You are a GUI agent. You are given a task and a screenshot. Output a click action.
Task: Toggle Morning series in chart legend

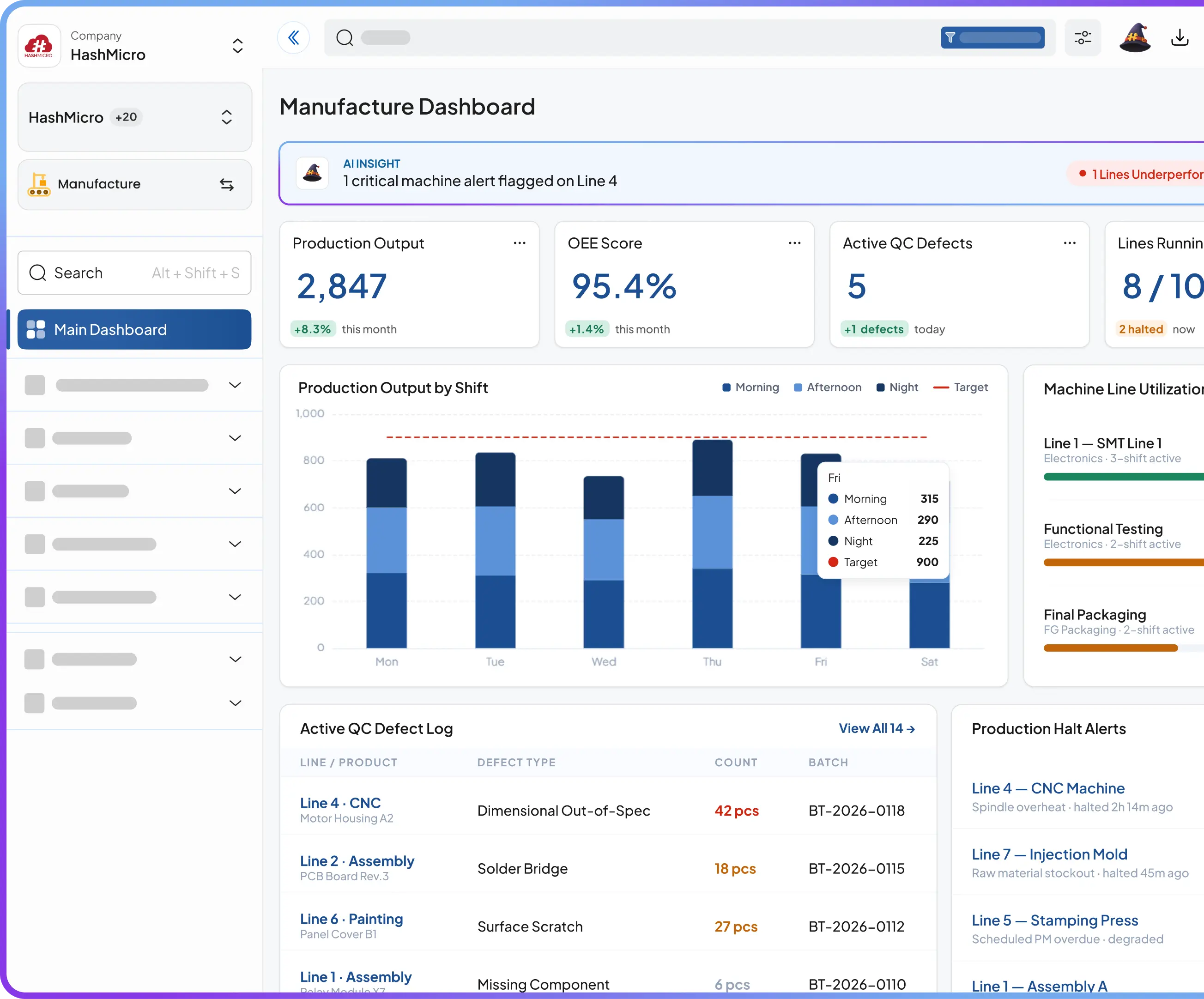click(750, 387)
